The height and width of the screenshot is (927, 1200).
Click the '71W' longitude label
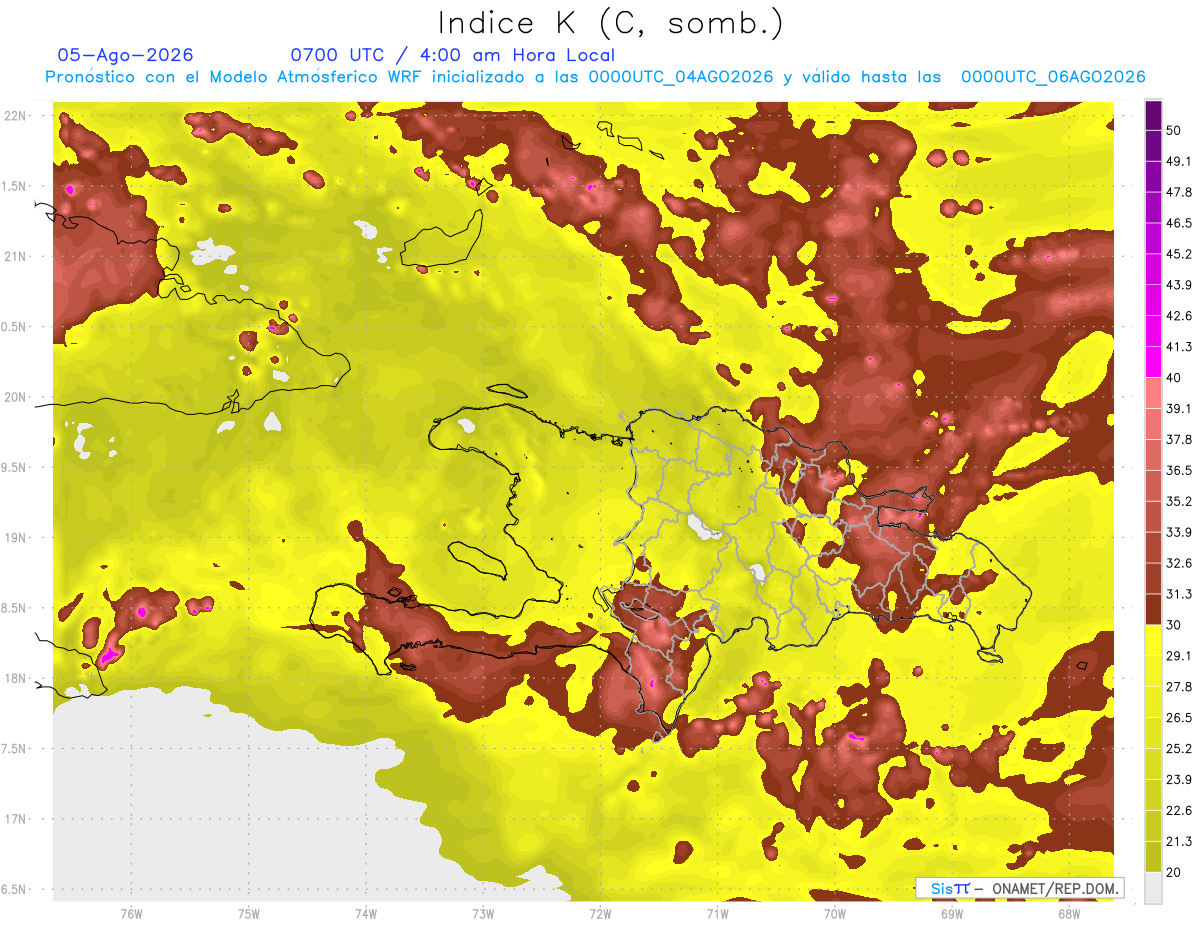pos(717,912)
